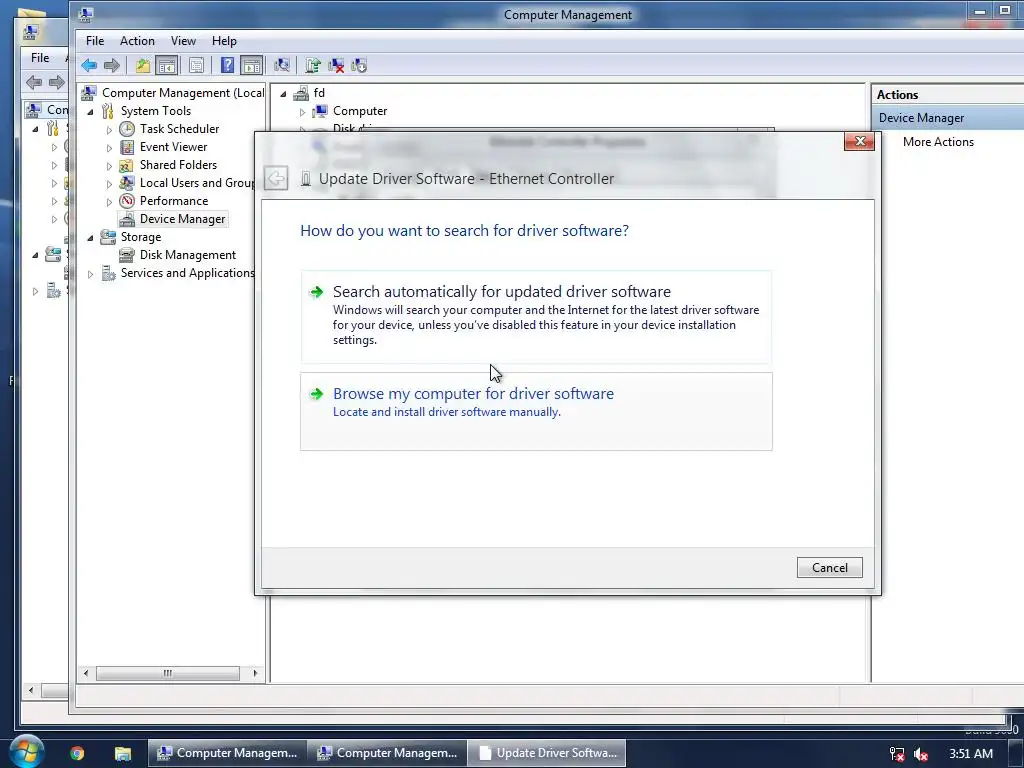Toggle Show/Hide Console Tree toolbar icon
The height and width of the screenshot is (768, 1024).
[x=167, y=65]
